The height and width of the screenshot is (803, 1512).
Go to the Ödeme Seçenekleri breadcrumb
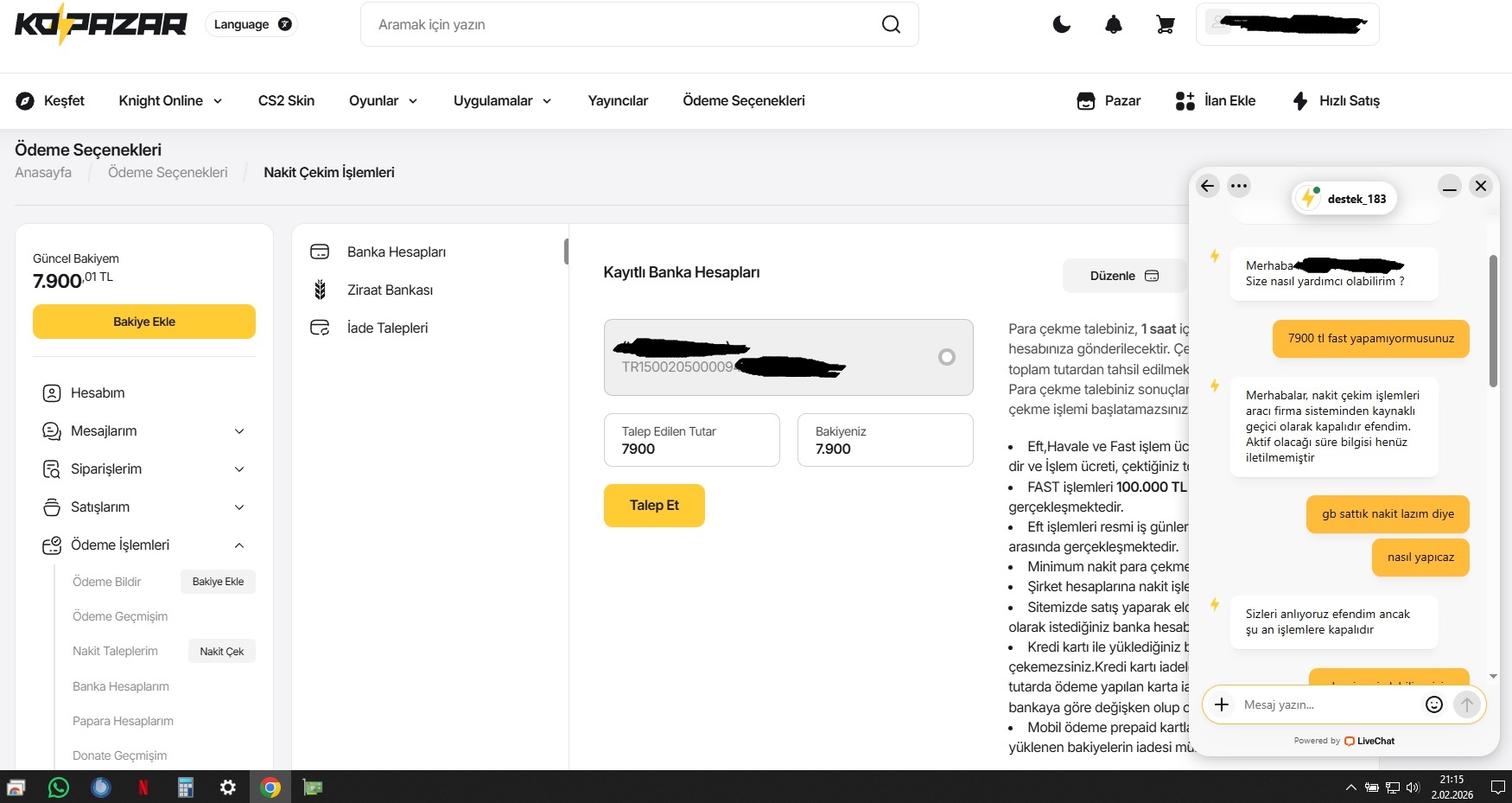pos(168,172)
